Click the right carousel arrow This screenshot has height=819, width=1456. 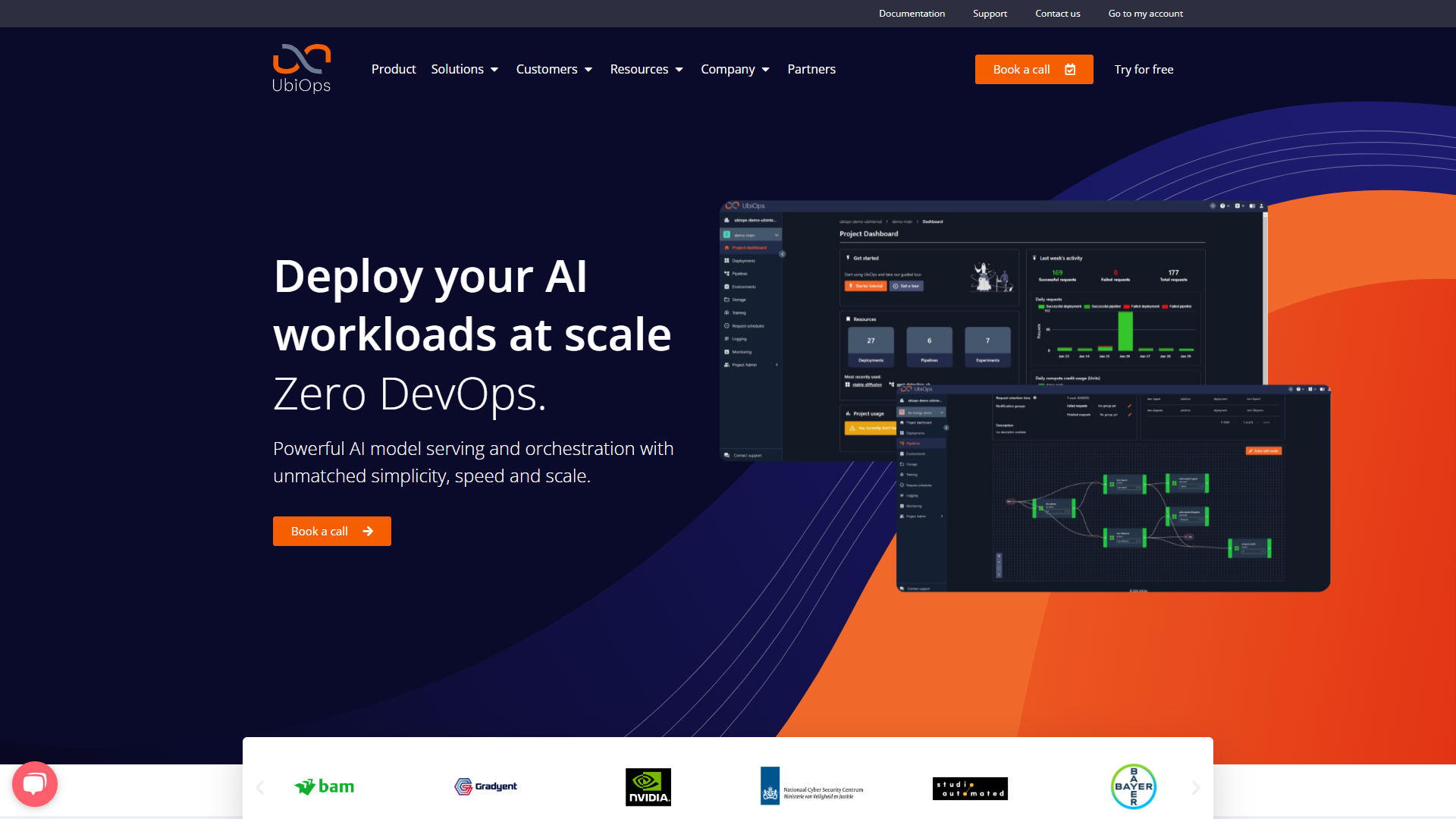point(1196,787)
